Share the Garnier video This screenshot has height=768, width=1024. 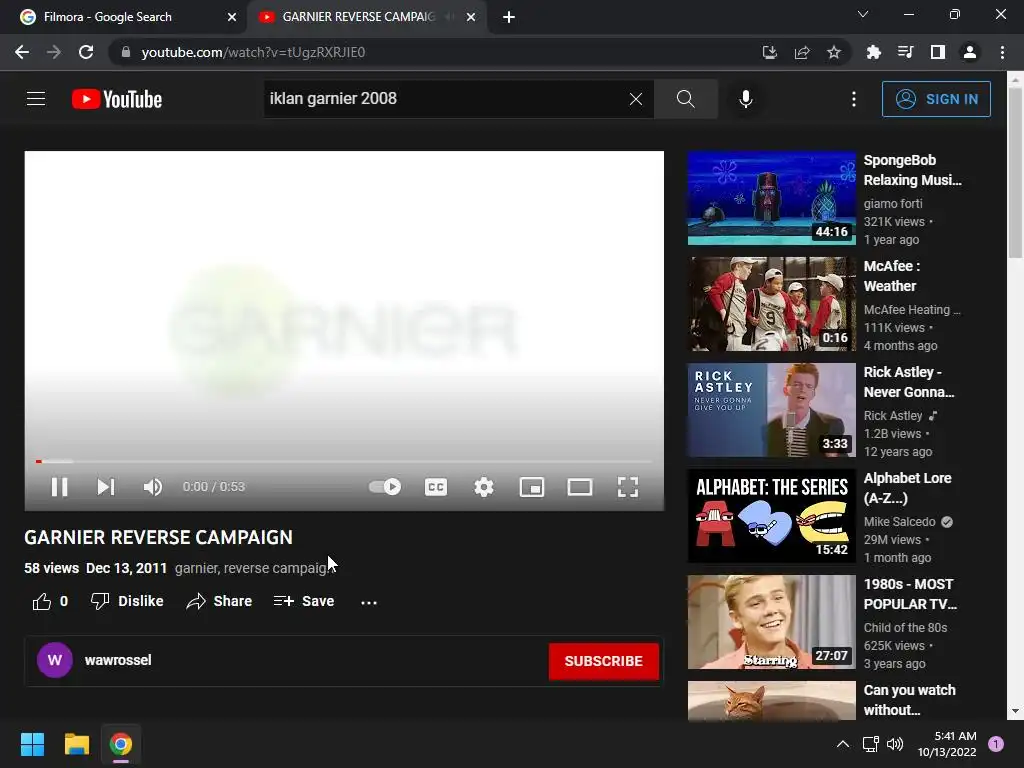pyautogui.click(x=219, y=601)
